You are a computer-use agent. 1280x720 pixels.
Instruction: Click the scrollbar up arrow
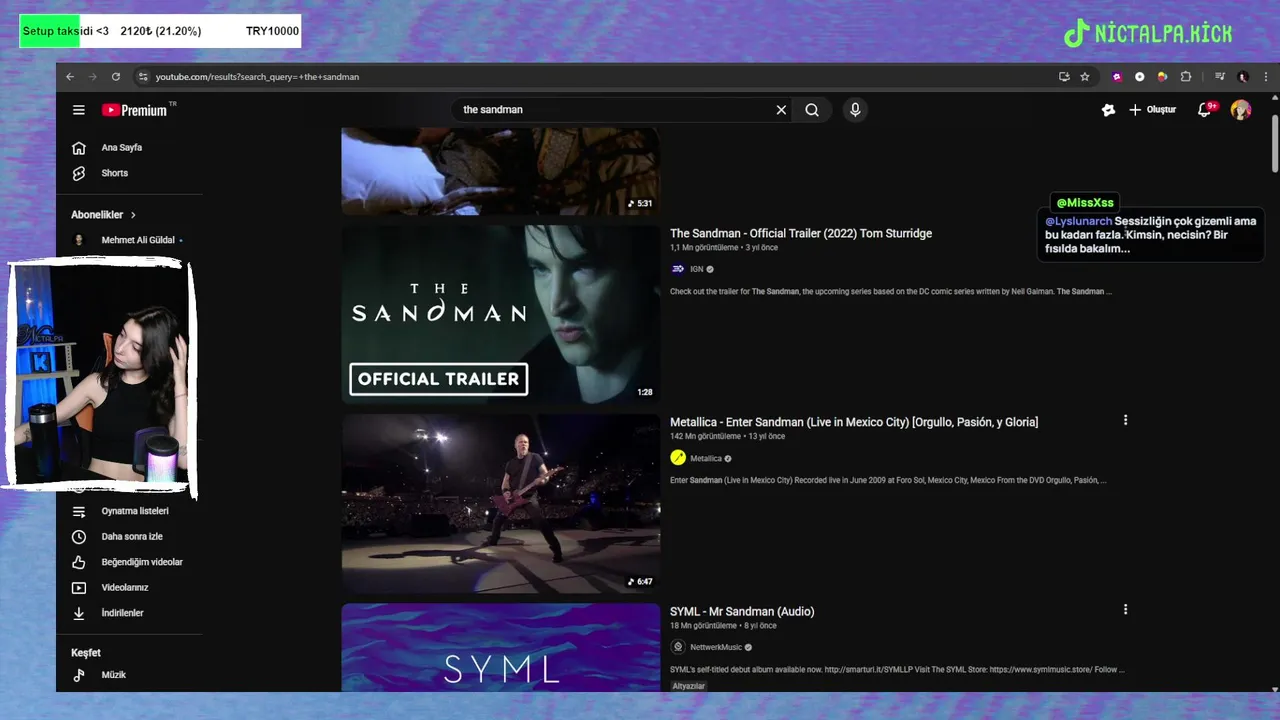coord(1275,98)
